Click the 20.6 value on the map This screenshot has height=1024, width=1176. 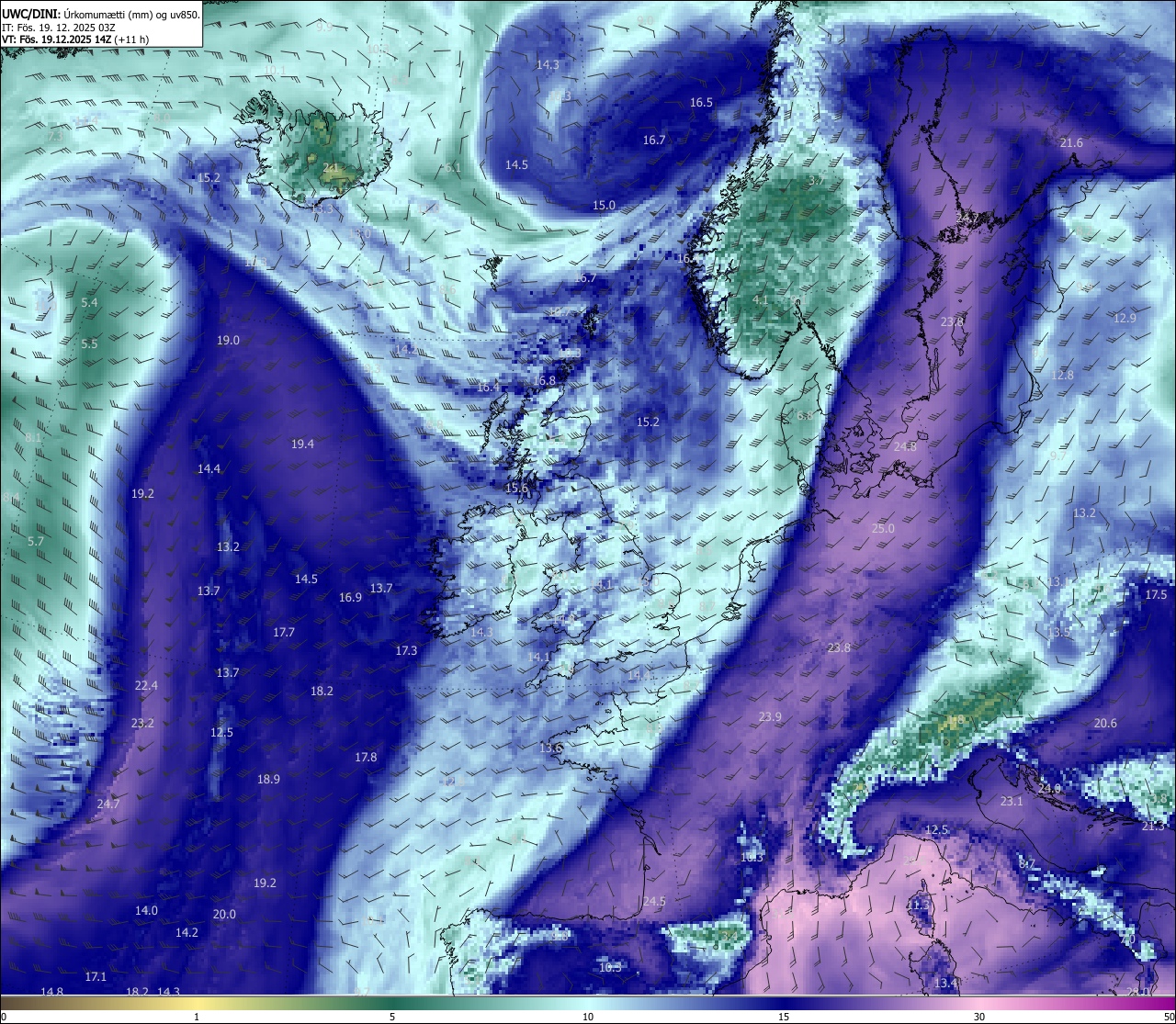click(x=1105, y=724)
